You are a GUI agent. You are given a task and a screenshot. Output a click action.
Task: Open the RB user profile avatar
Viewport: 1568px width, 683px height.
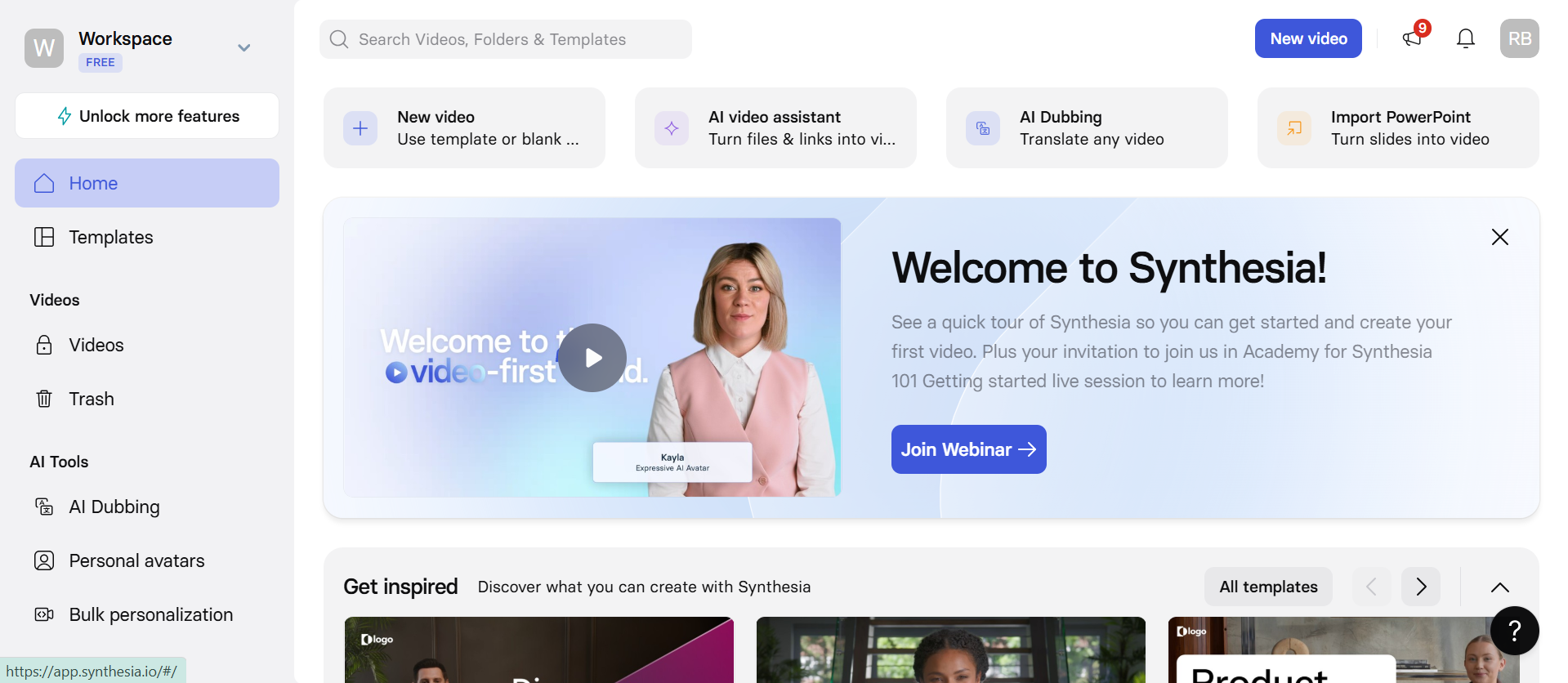[1519, 38]
